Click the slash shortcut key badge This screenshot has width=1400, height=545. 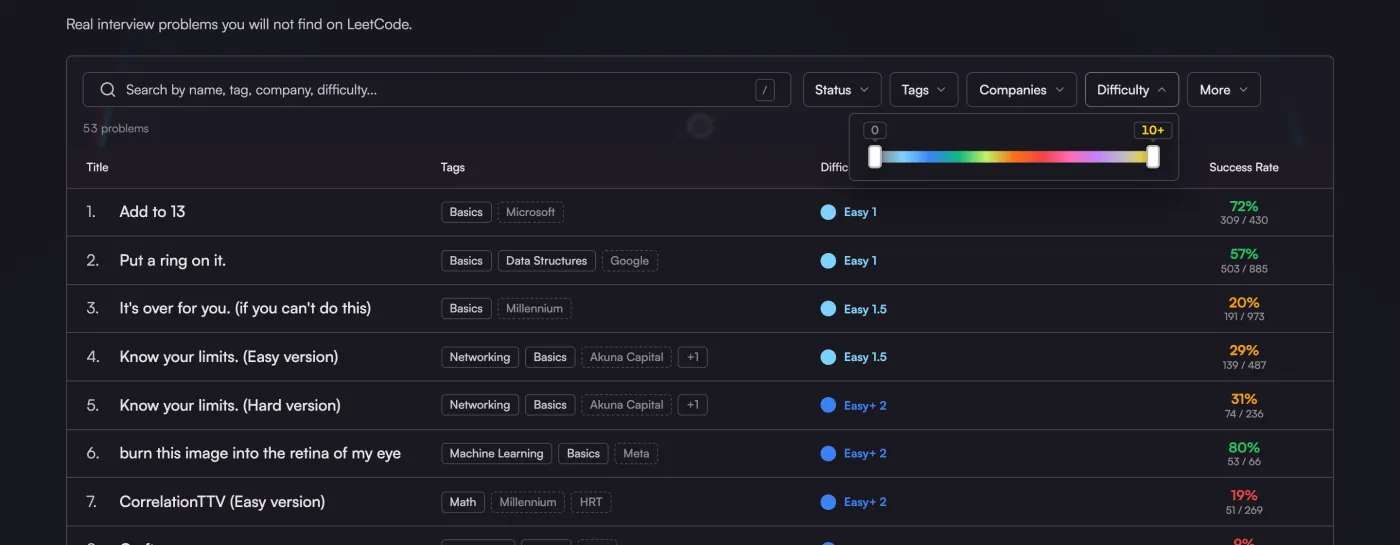tap(765, 90)
